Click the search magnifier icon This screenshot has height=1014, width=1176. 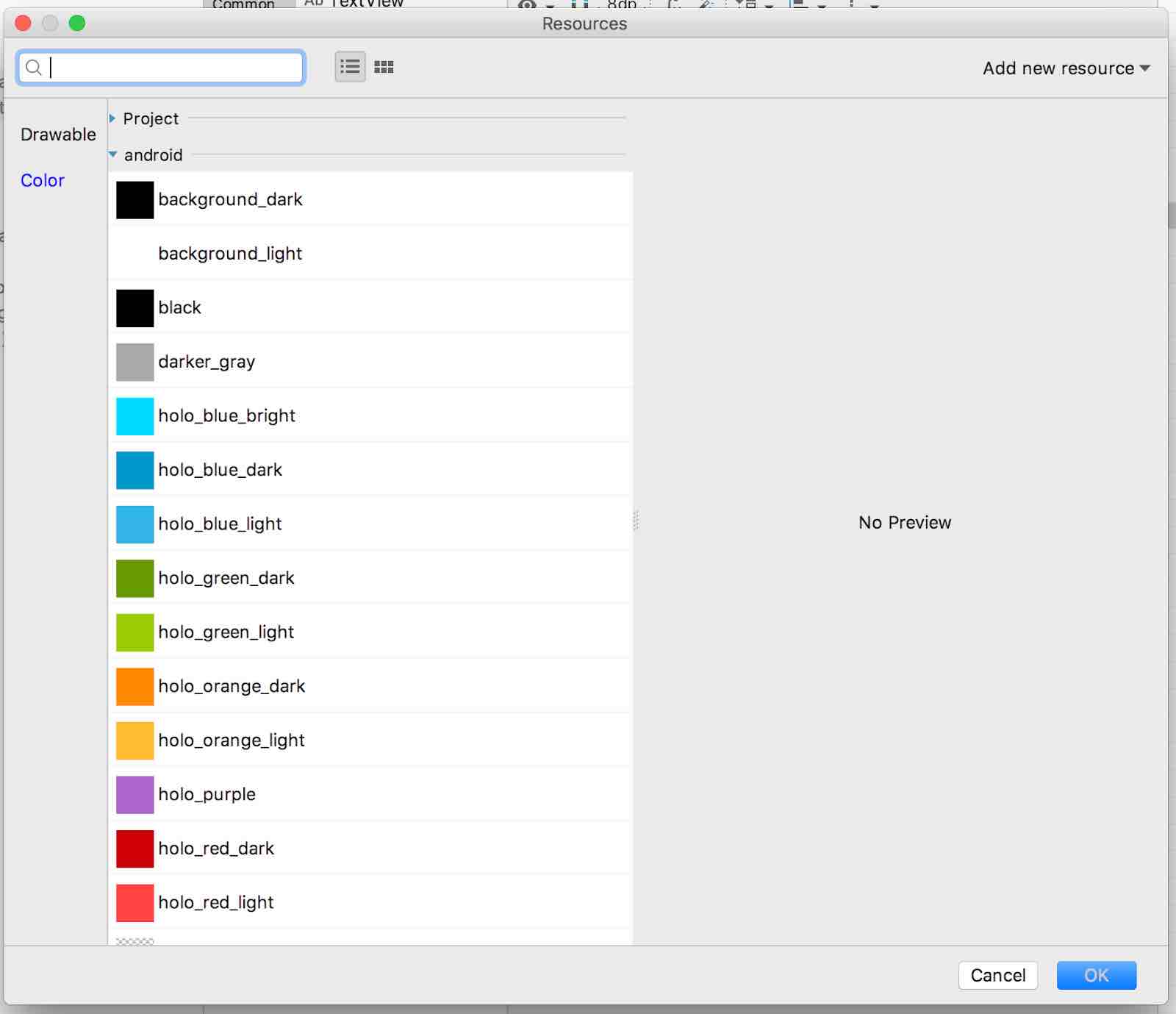coord(33,68)
